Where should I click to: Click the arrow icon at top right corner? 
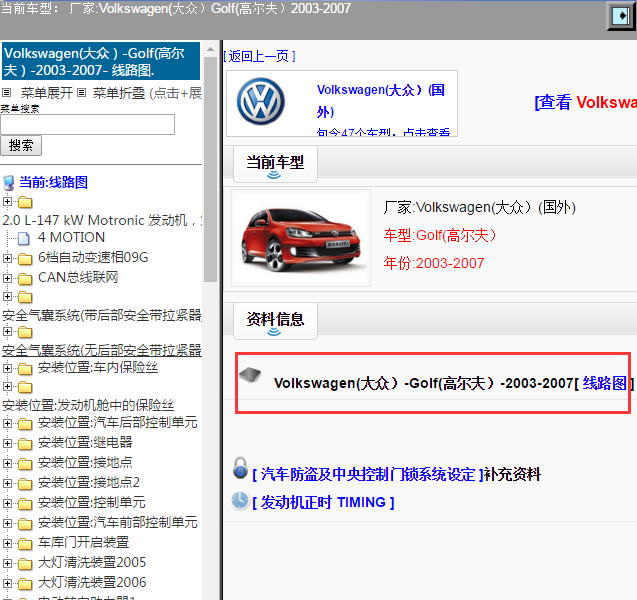(621, 16)
